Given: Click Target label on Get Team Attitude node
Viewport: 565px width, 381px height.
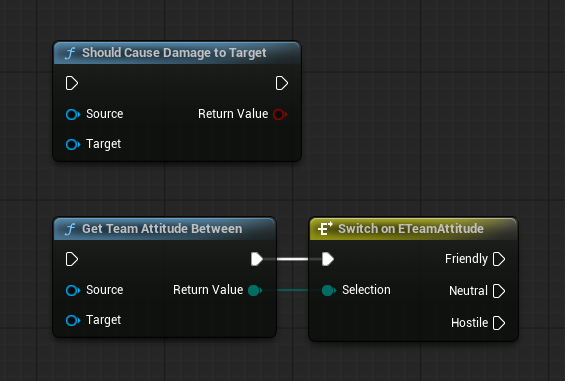Looking at the screenshot, I should coord(103,320).
